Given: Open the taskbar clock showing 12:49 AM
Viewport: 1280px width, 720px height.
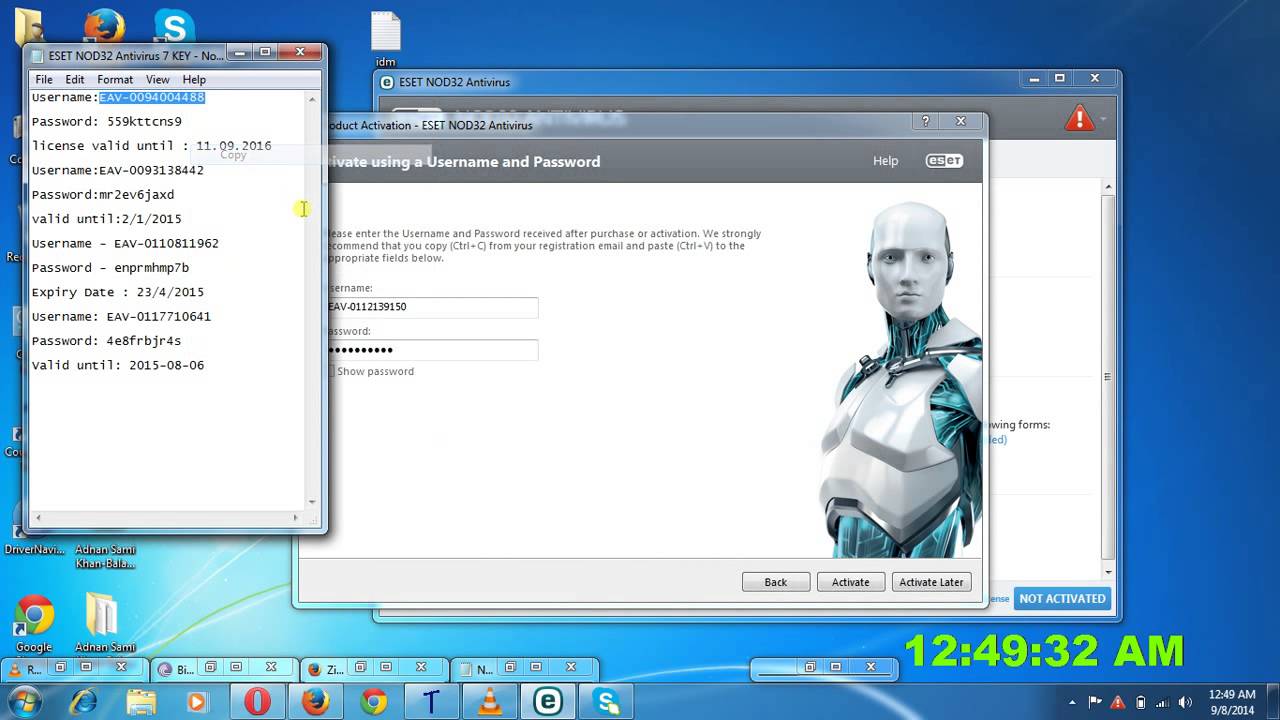Looking at the screenshot, I should [1231, 702].
